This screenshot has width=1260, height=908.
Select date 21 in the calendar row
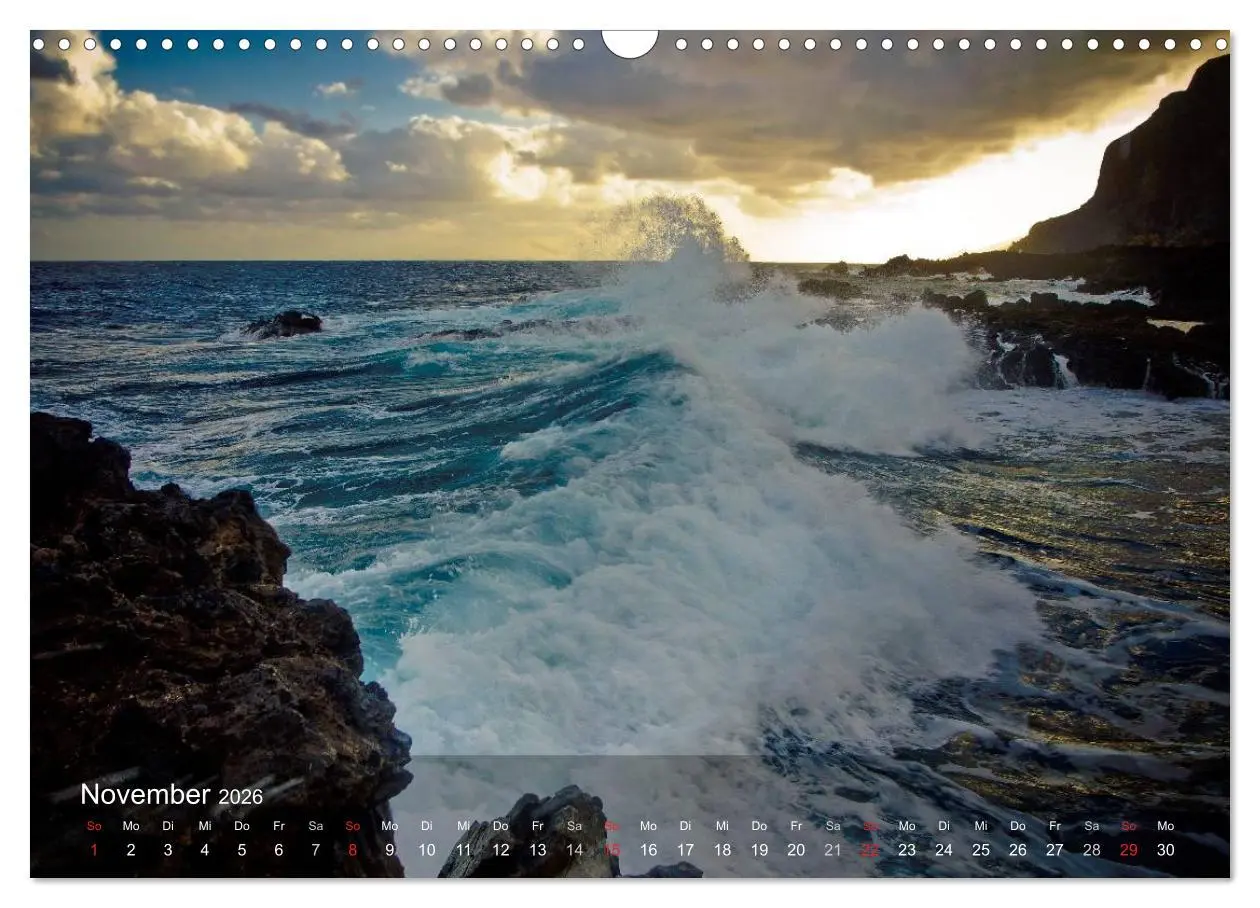coord(833,850)
